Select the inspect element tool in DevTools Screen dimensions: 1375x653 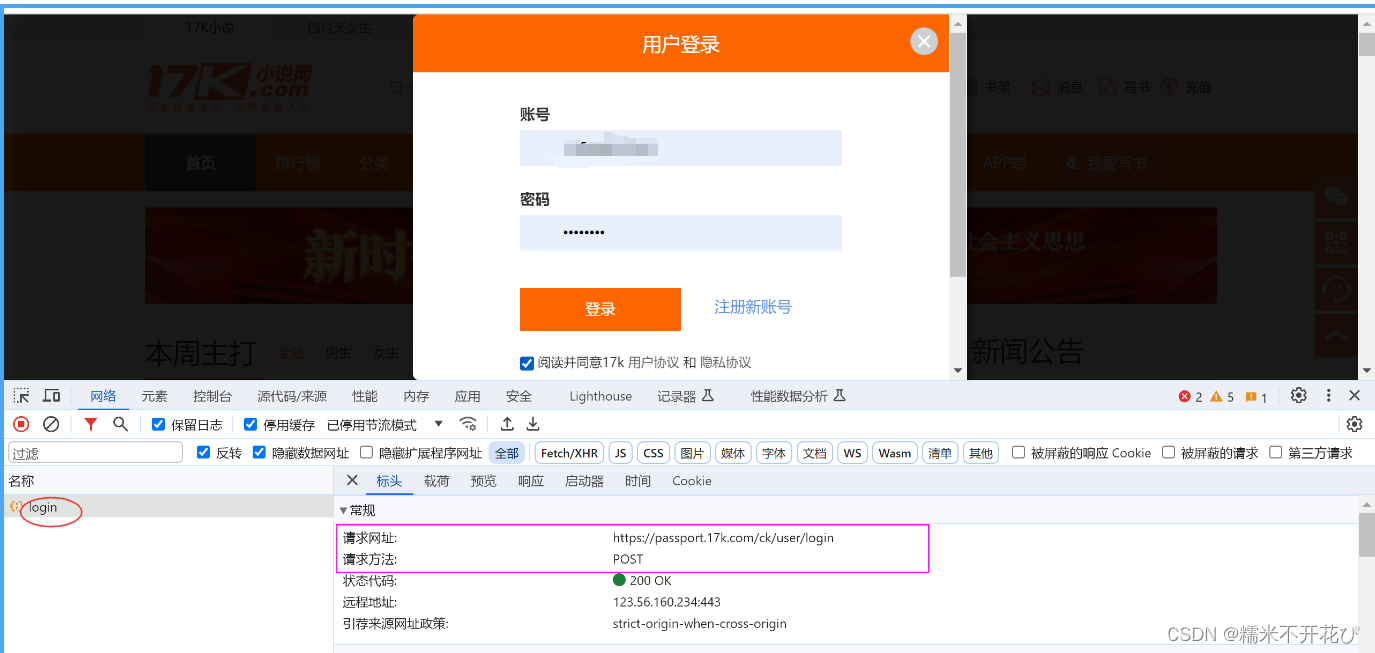22,396
